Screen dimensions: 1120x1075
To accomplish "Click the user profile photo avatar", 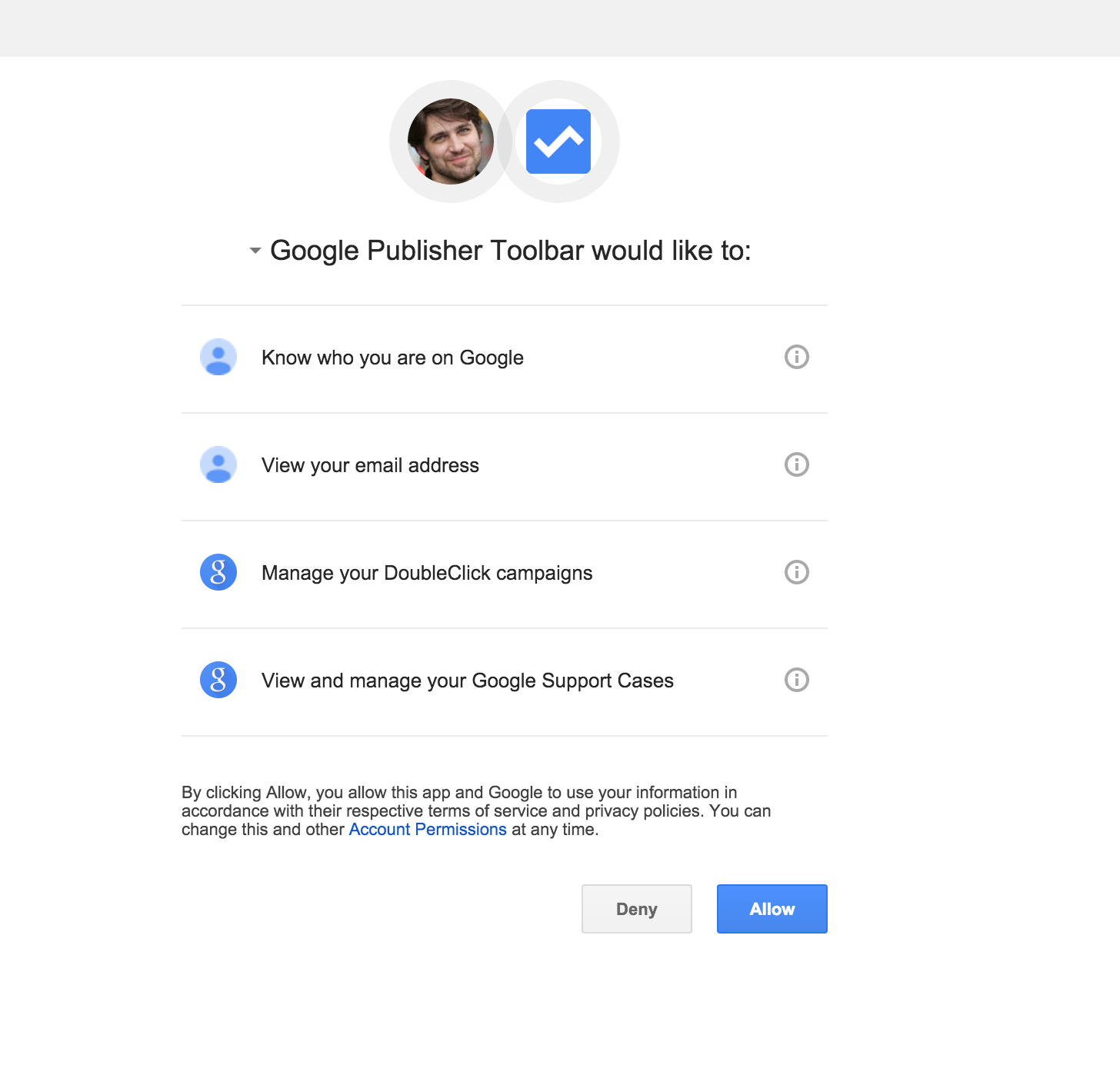I will (x=451, y=141).
